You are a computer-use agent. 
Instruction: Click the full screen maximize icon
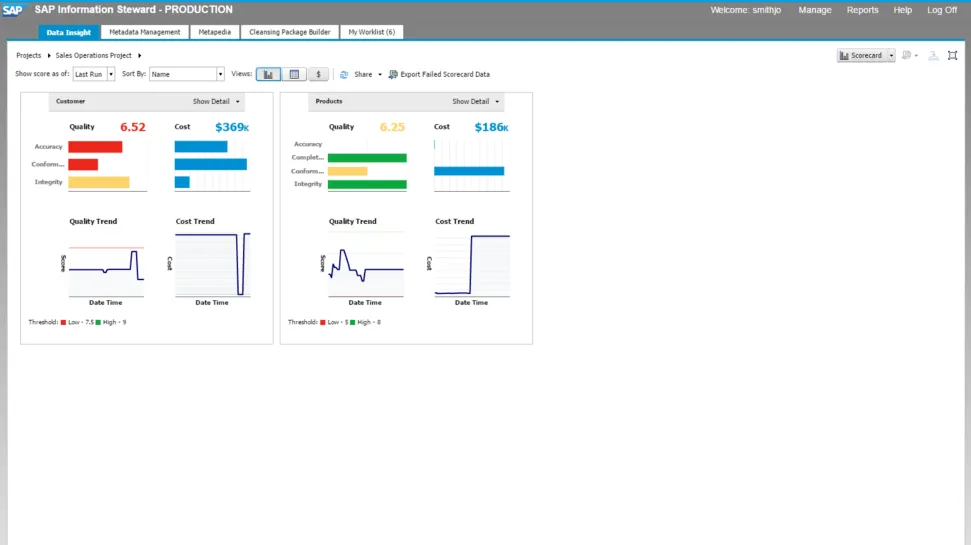[953, 56]
